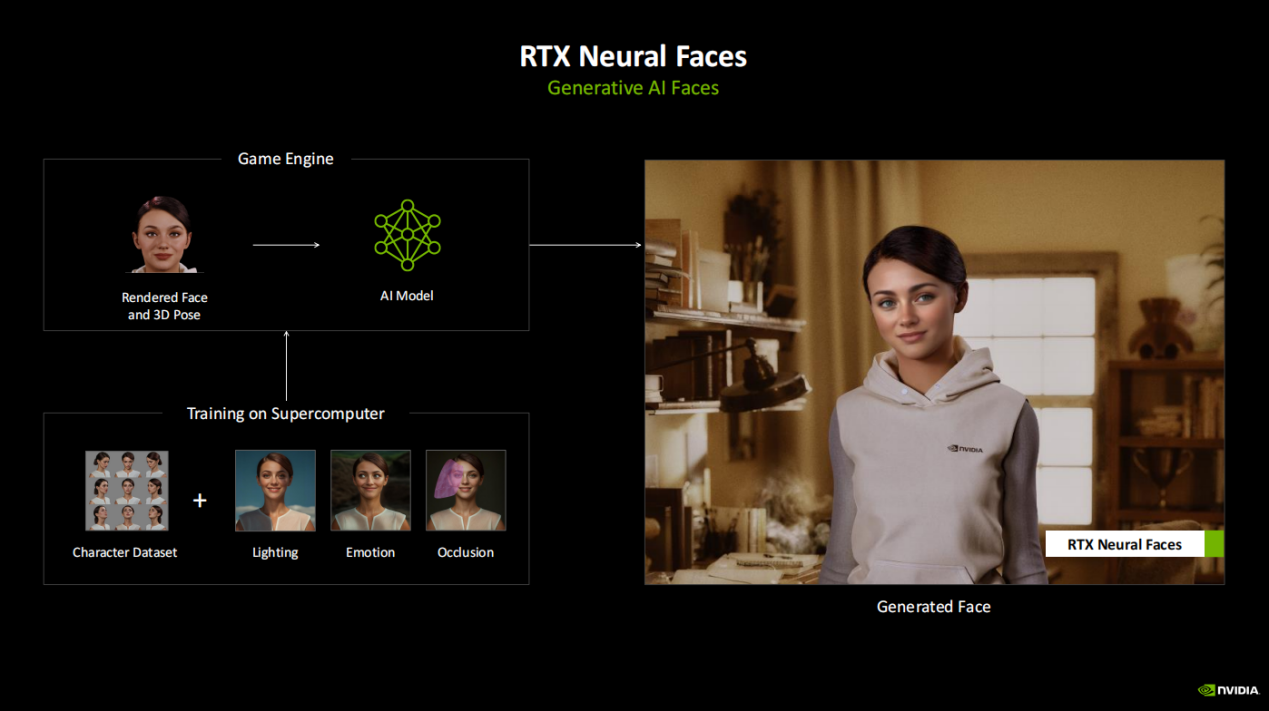The height and width of the screenshot is (711, 1269).
Task: Click the upward arrow from the Training box
Action: tap(286, 370)
